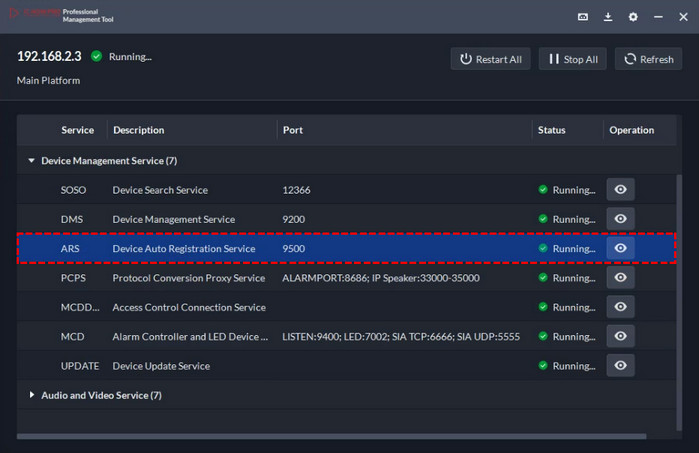Click green status check icon for MCD row

(x=543, y=336)
